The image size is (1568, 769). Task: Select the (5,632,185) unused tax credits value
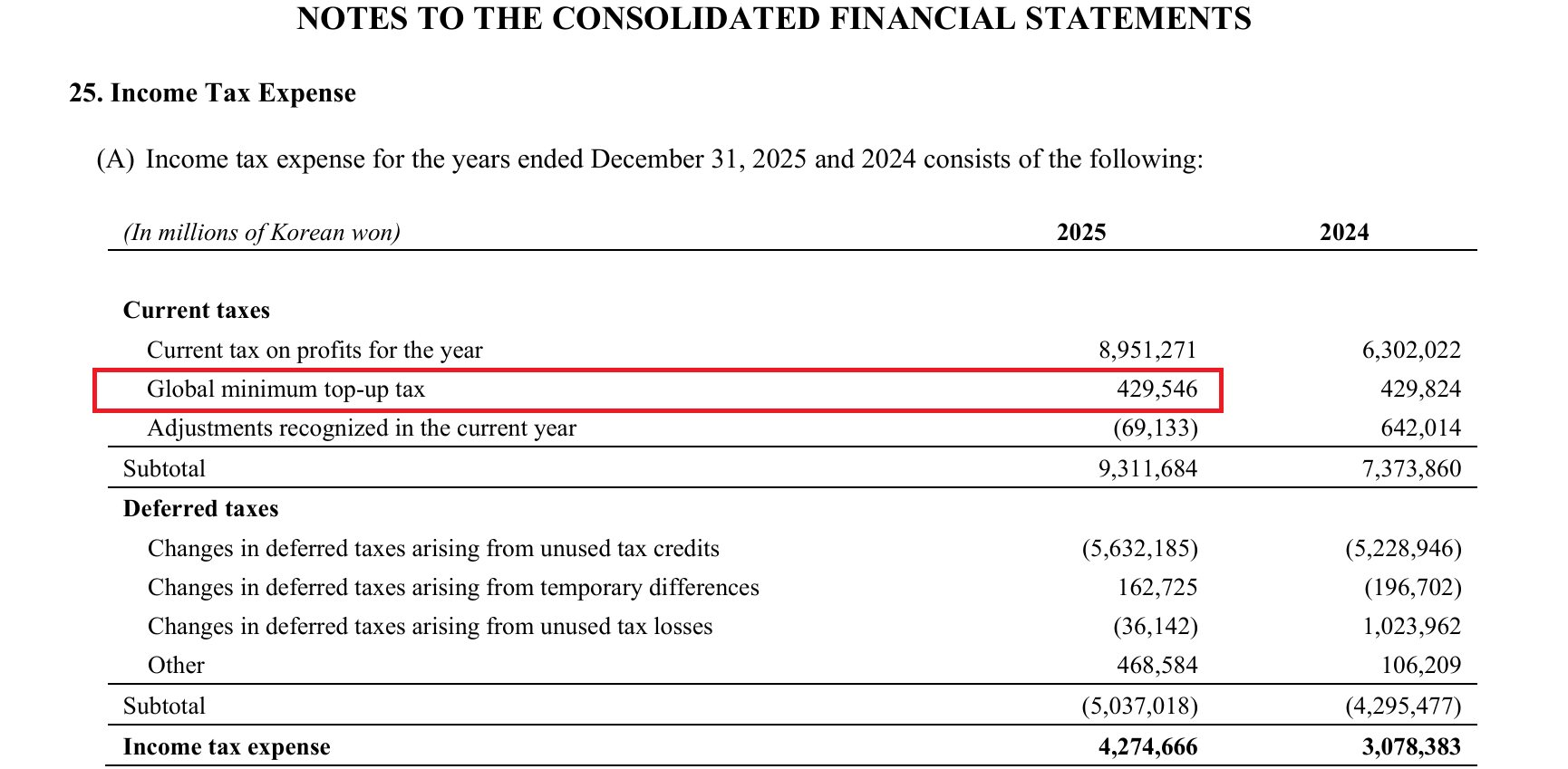click(1139, 549)
